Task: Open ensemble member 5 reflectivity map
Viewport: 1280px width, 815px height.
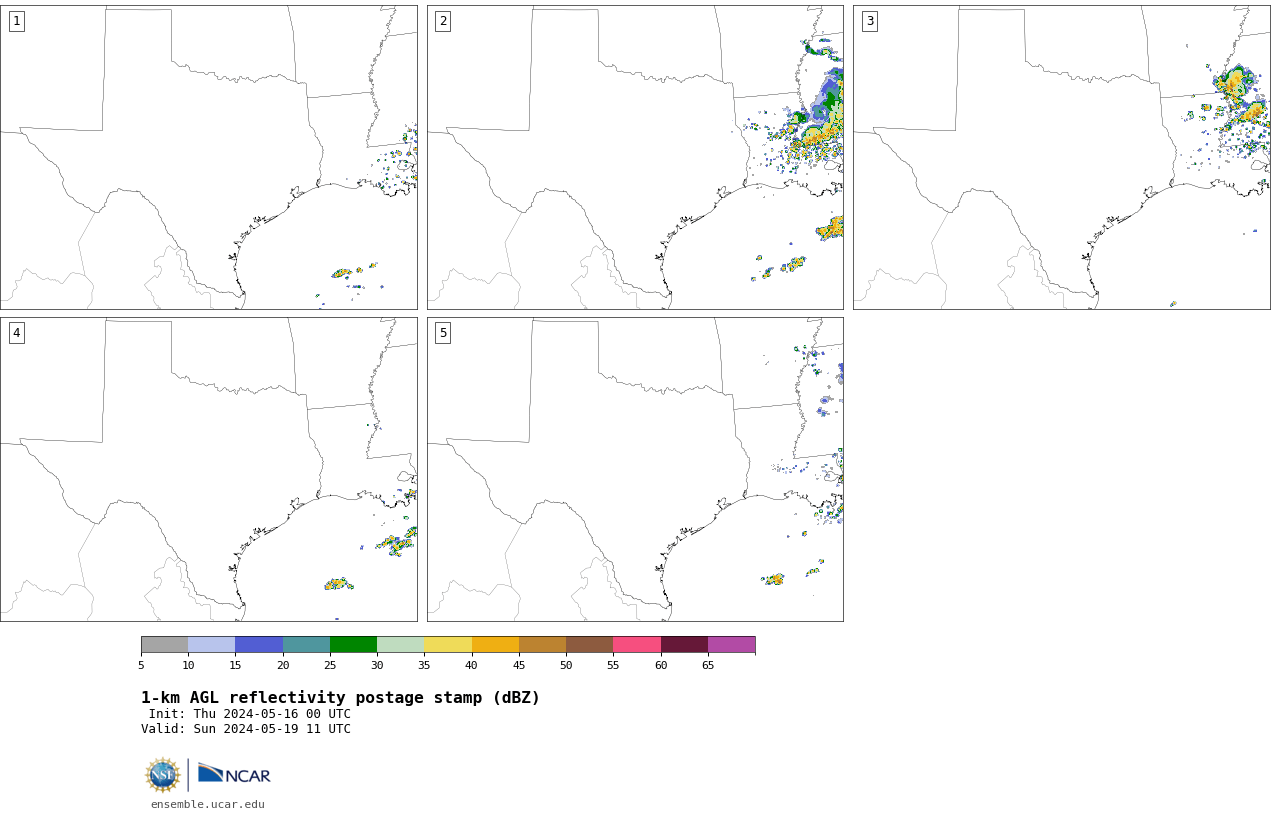Action: click(x=635, y=469)
